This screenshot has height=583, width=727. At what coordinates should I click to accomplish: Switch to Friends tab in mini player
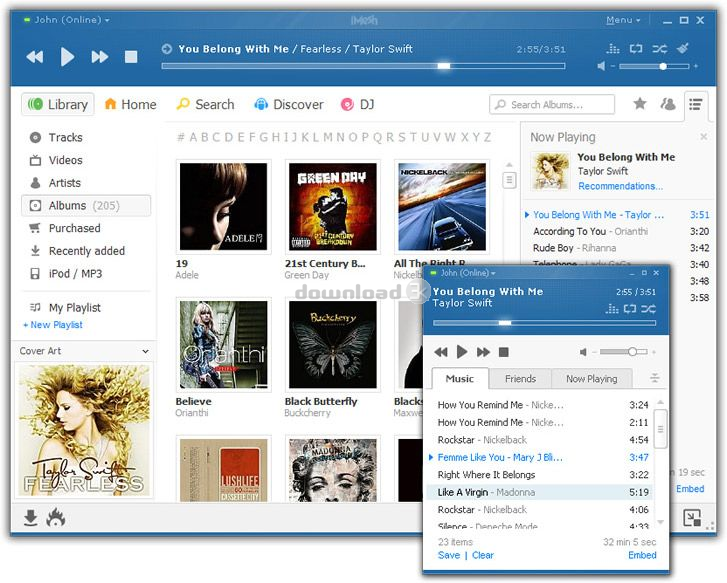520,379
